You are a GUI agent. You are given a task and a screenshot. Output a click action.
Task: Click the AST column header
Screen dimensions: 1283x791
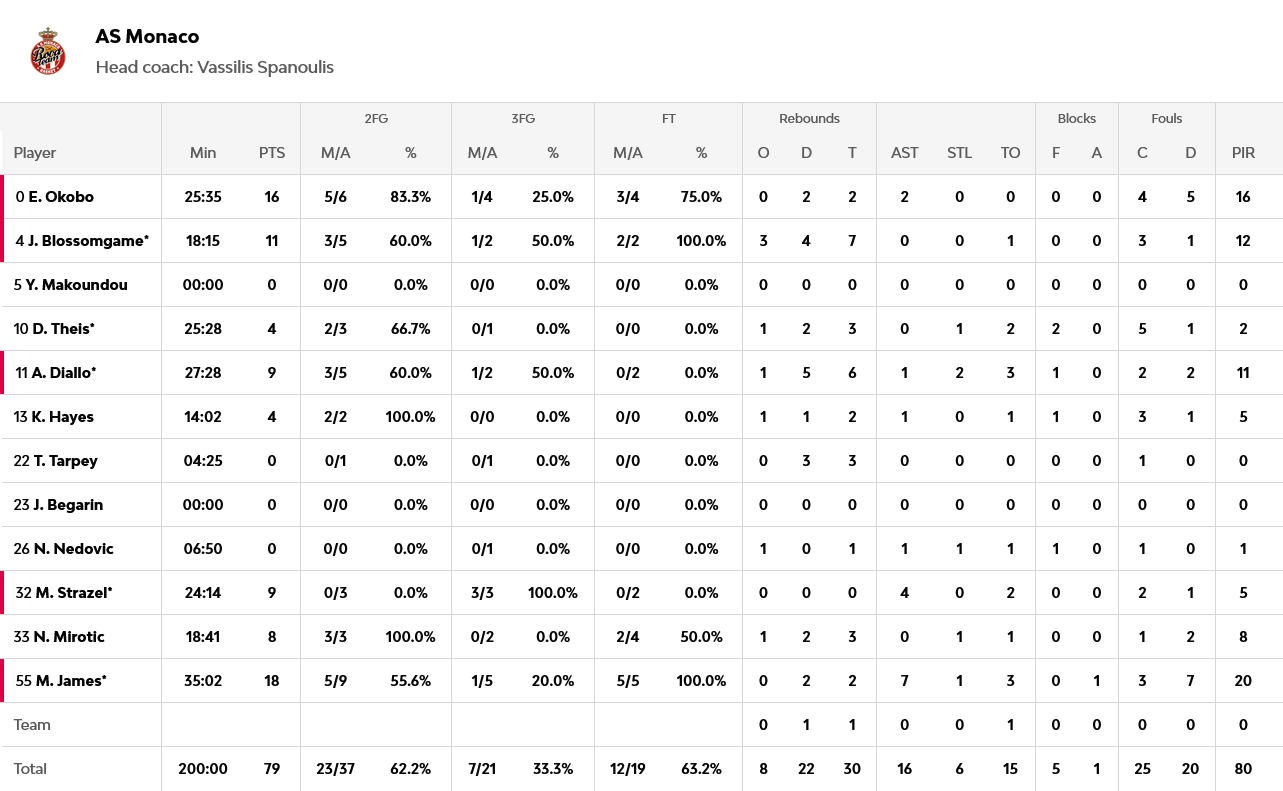pos(904,153)
